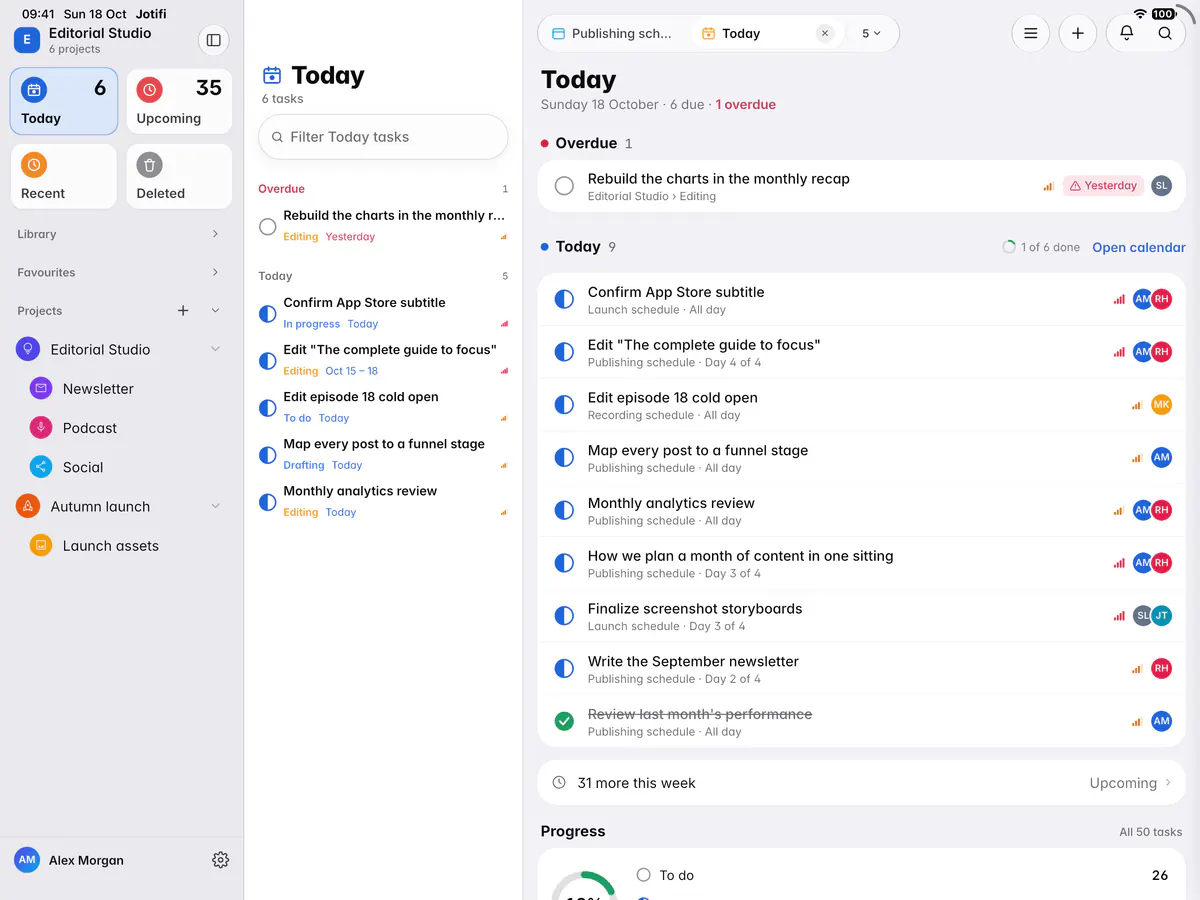Collapse the Editorial Studio project chevron
Viewport: 1200px width, 900px height.
tap(215, 349)
